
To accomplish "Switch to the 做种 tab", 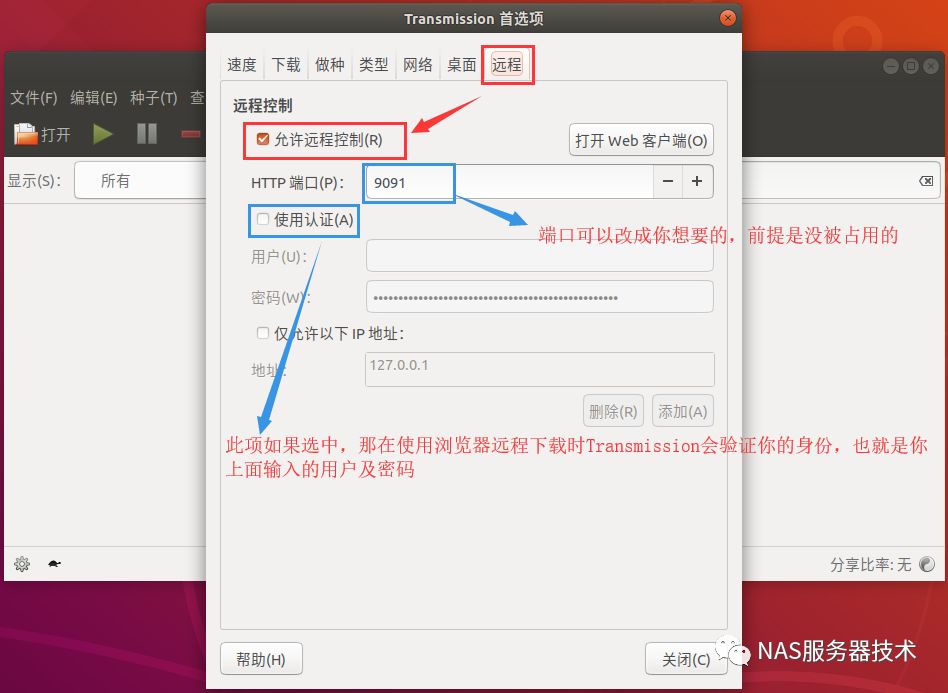I will click(x=330, y=65).
